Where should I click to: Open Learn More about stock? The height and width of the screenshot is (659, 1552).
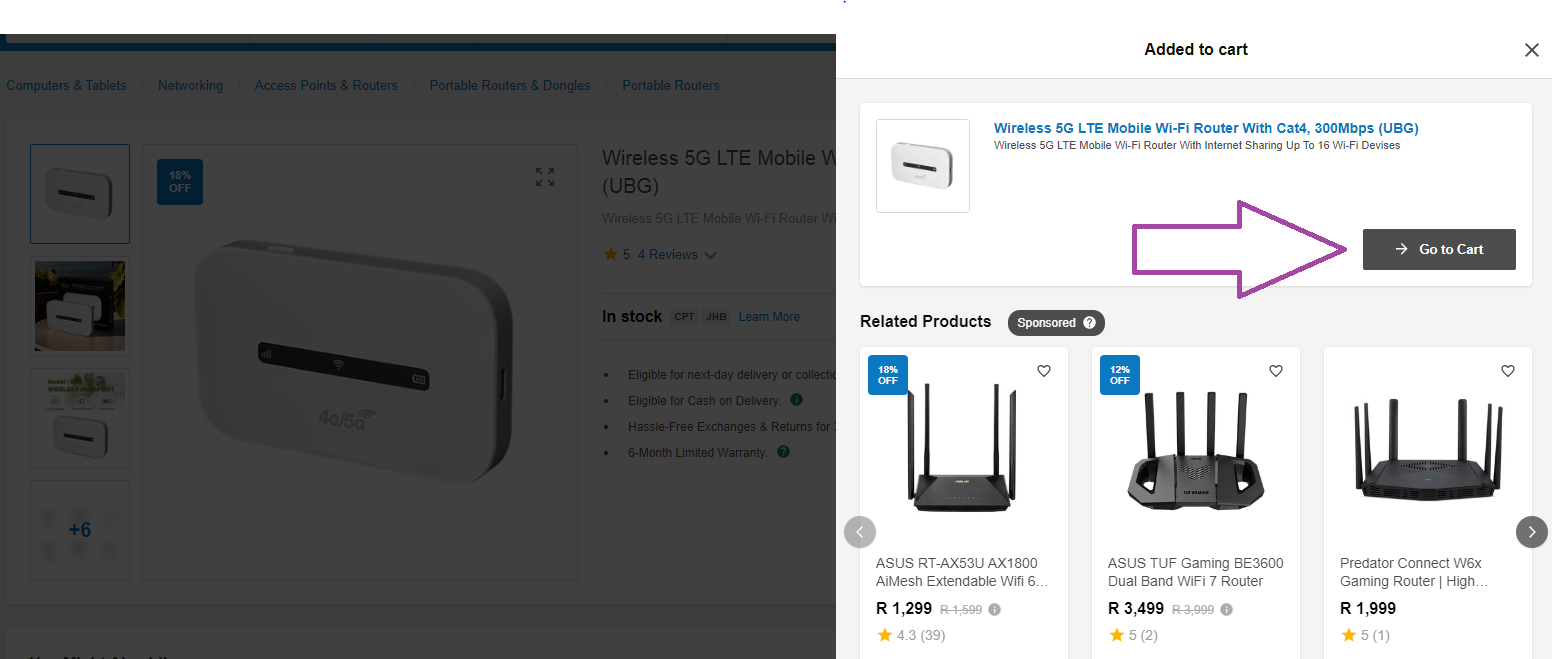(x=769, y=317)
